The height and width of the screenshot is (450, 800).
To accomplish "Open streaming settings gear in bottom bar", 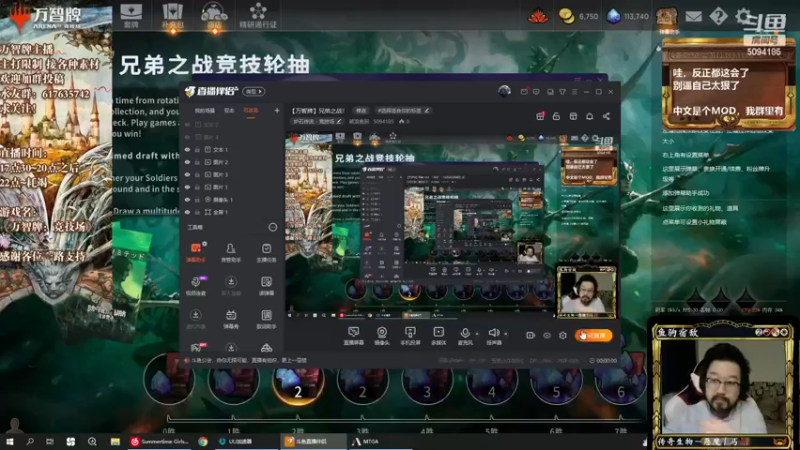I will [x=563, y=335].
